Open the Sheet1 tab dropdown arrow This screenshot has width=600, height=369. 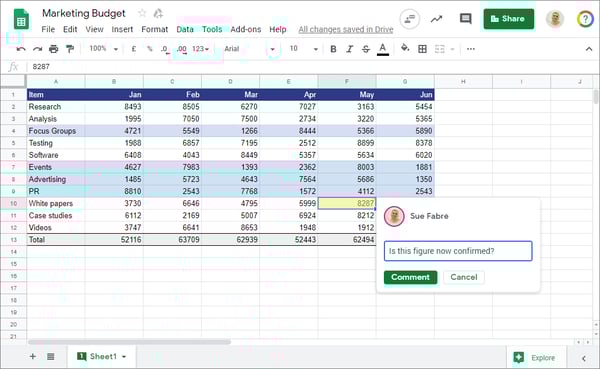click(124, 357)
